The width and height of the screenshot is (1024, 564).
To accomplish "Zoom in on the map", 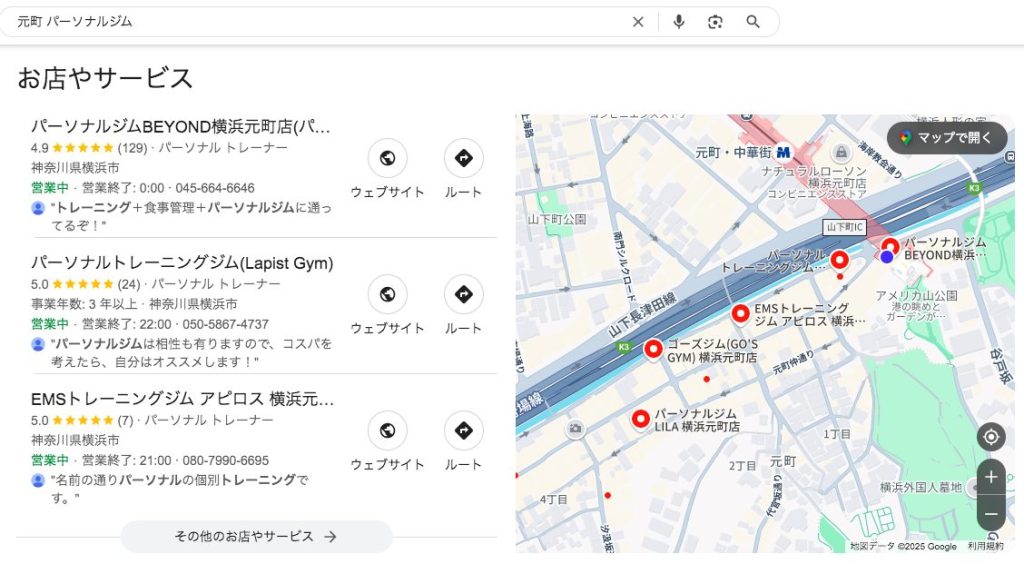I will point(990,477).
